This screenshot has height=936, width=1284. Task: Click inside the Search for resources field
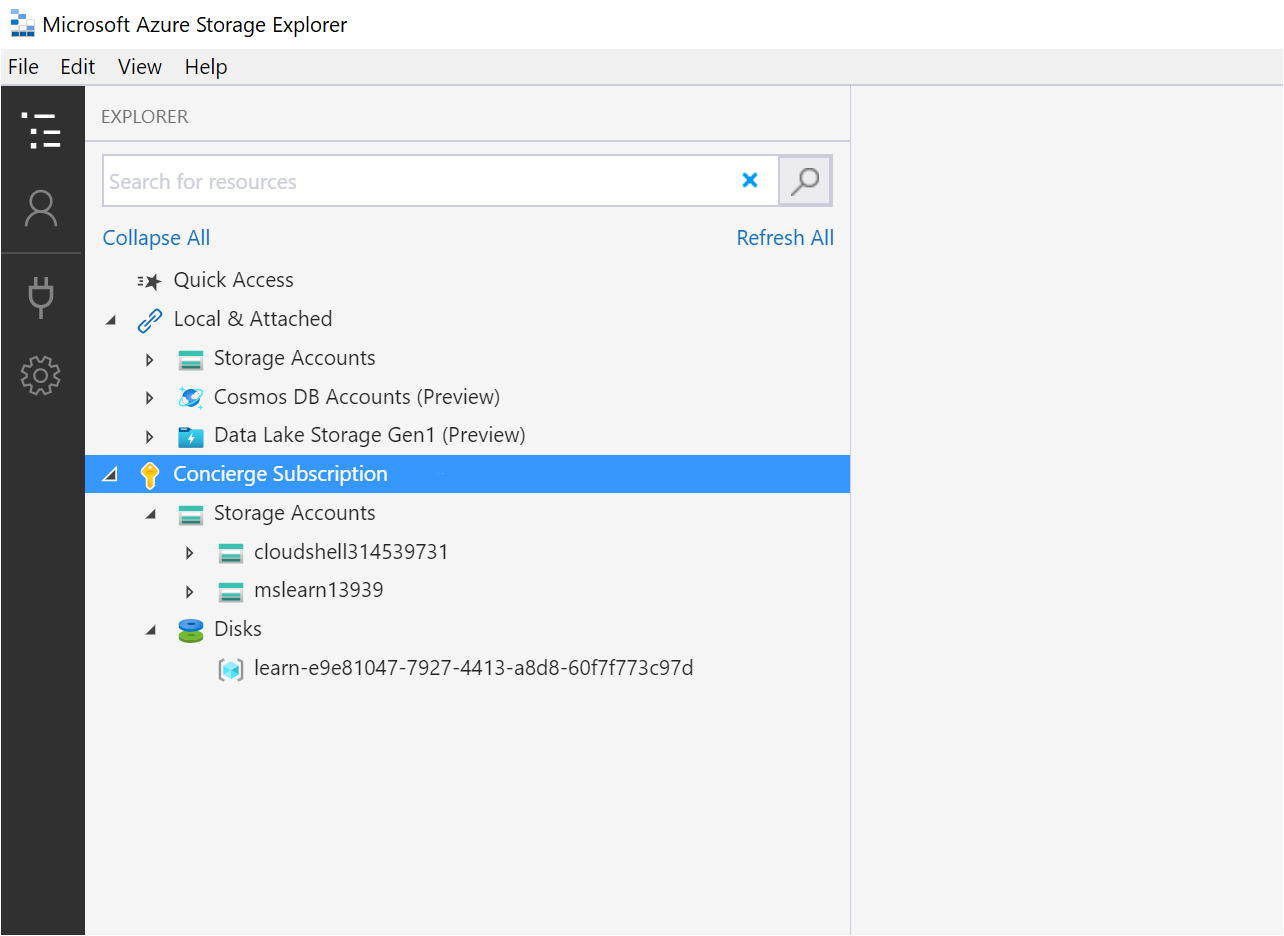[400, 180]
